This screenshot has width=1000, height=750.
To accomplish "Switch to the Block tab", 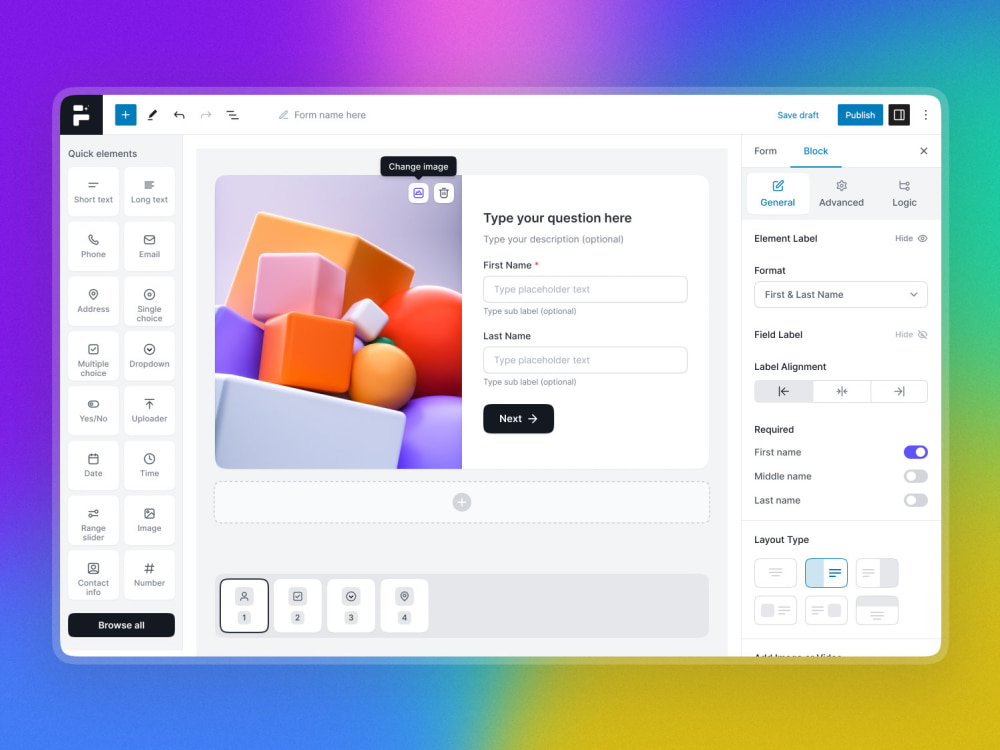I will pyautogui.click(x=816, y=151).
